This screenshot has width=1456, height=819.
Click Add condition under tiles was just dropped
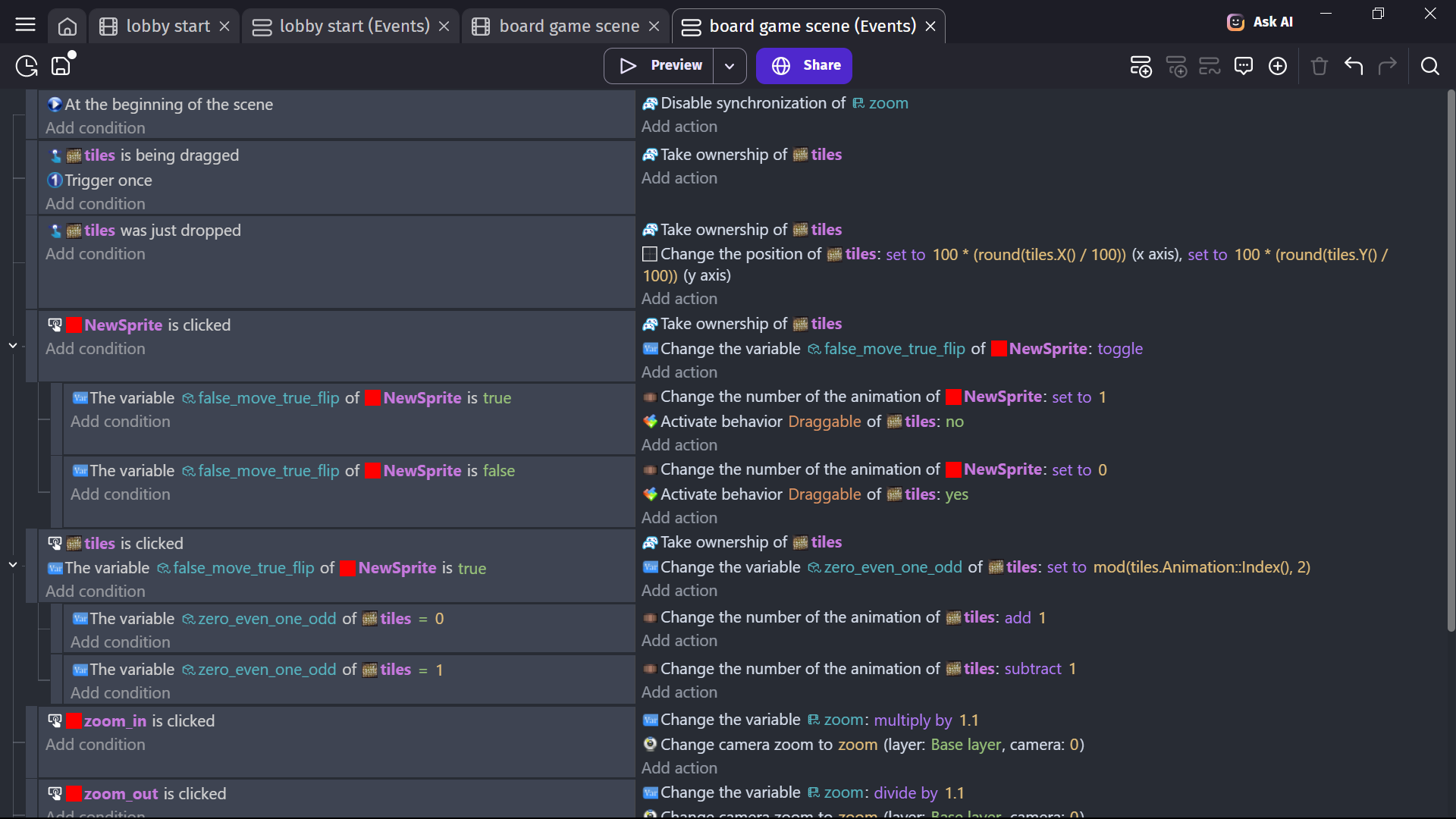pyautogui.click(x=96, y=254)
